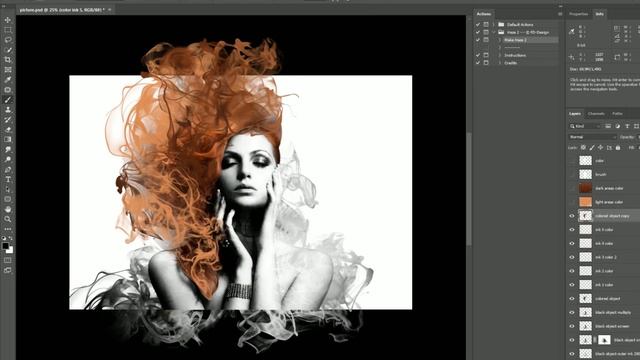
Task: Filter layers by type layers icon
Action: click(x=627, y=126)
